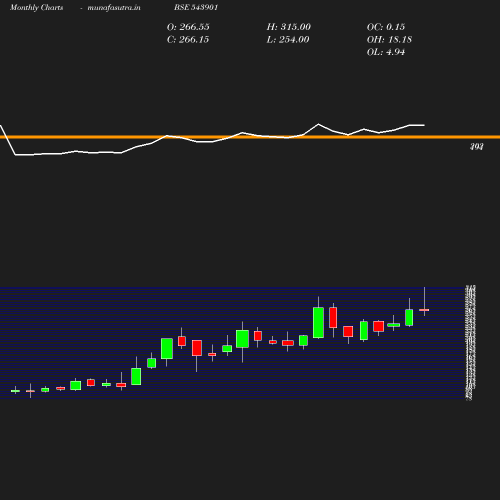Viewport: 500px width, 500px height.
Task: Click the 'Monthly Charts' title text
Action: pyautogui.click(x=37, y=7)
